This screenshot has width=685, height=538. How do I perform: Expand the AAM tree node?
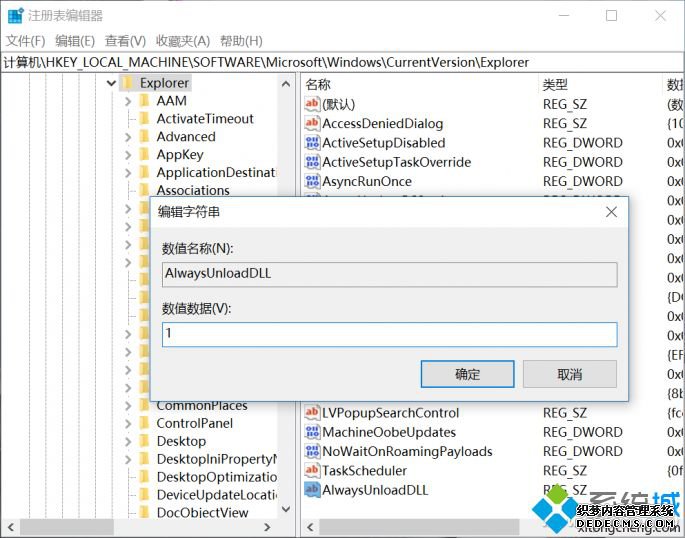(x=128, y=101)
